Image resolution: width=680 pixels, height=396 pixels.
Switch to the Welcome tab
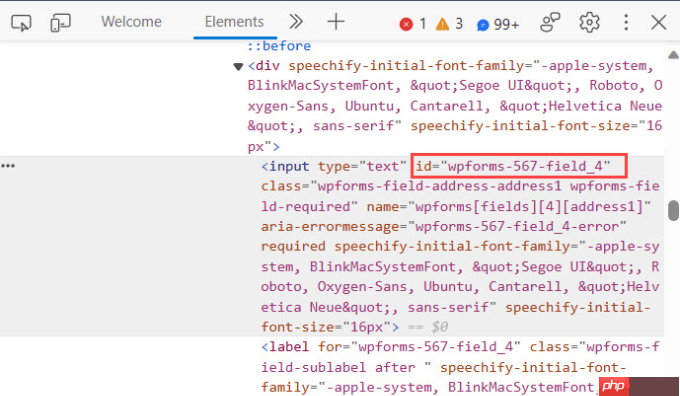pos(131,22)
